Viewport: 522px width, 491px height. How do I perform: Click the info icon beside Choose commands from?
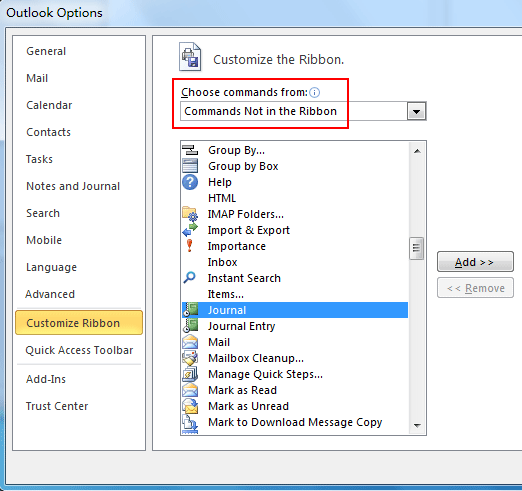[x=314, y=92]
